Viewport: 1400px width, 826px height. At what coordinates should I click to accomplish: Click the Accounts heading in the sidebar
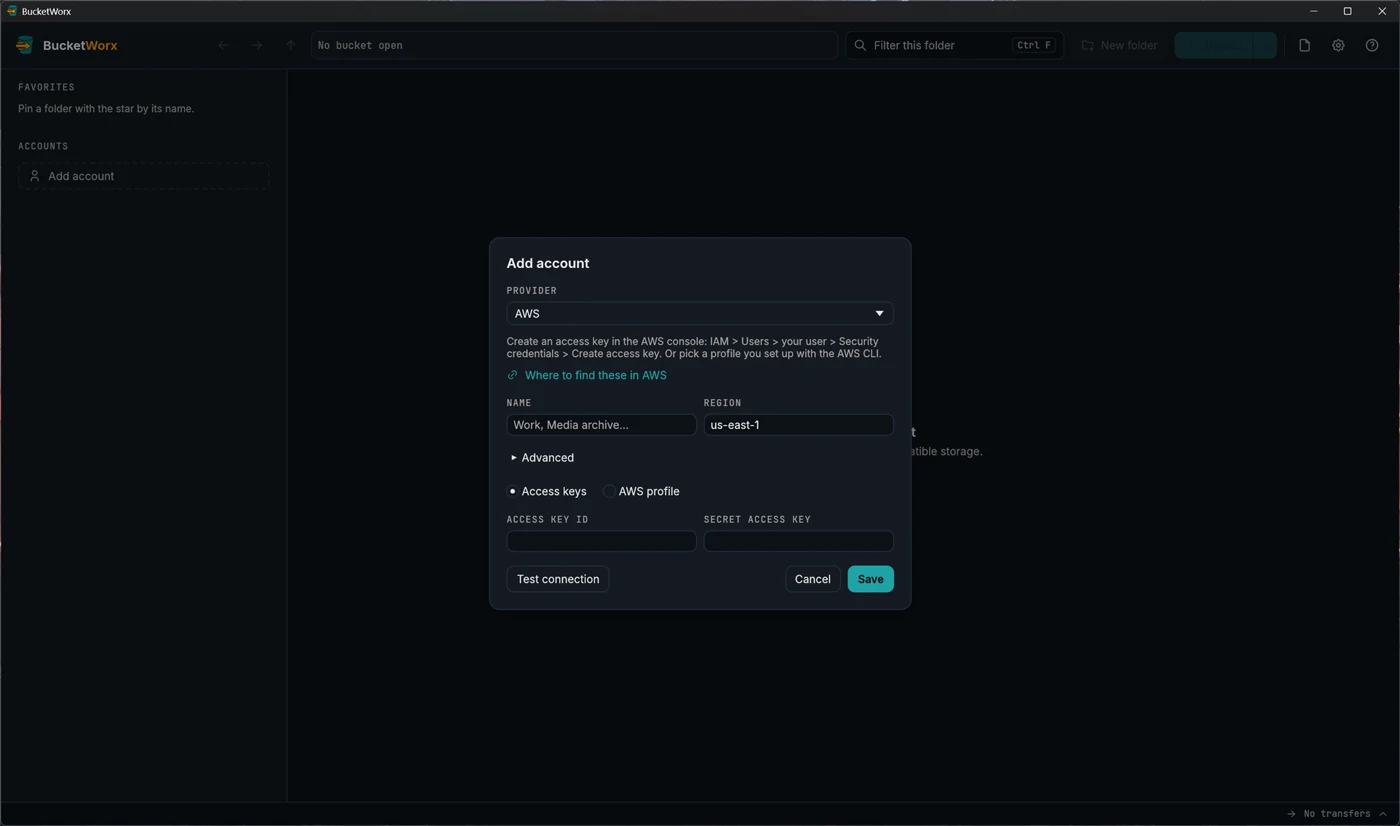pyautogui.click(x=43, y=146)
